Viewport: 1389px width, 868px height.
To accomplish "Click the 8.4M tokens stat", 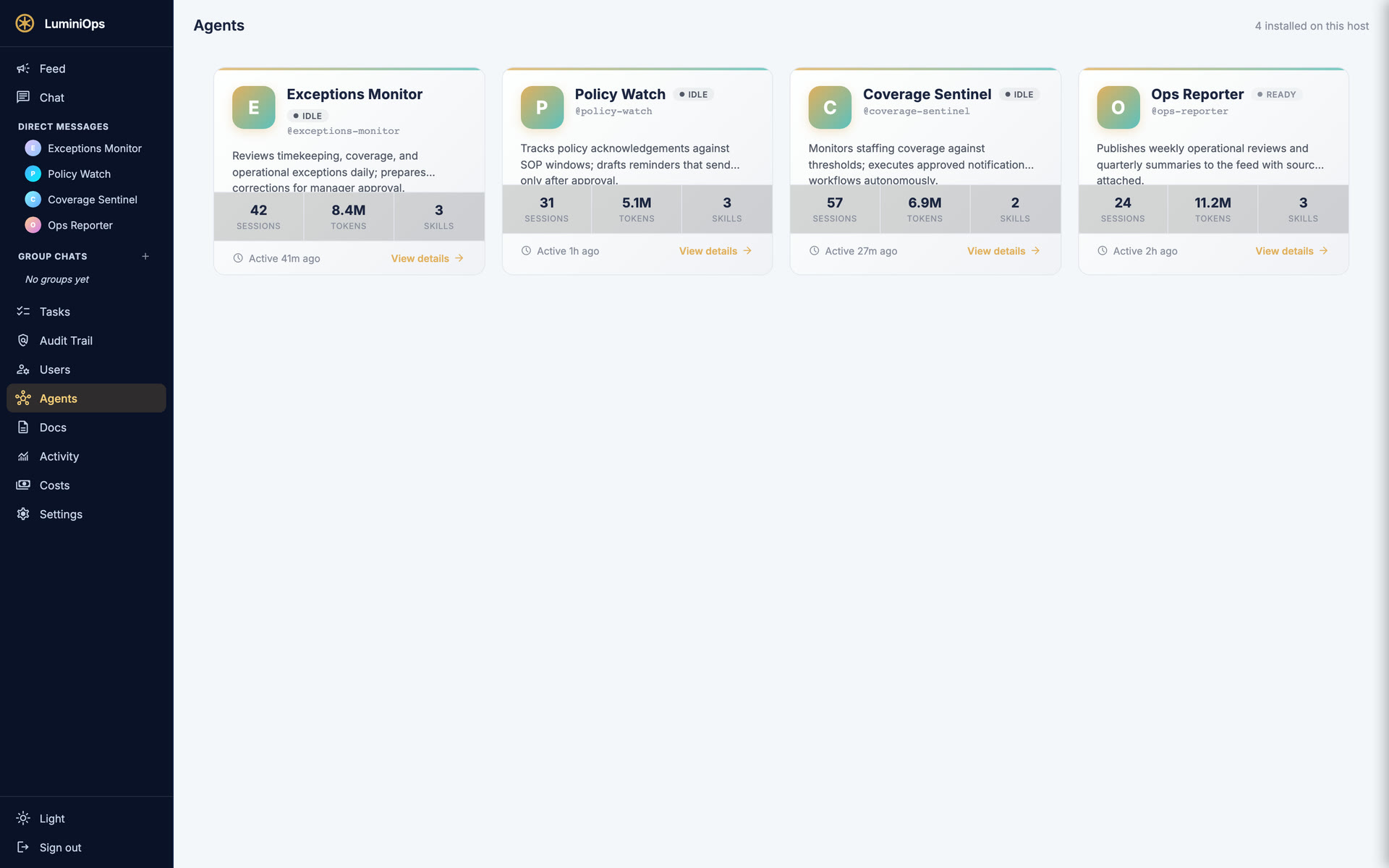I will point(349,216).
